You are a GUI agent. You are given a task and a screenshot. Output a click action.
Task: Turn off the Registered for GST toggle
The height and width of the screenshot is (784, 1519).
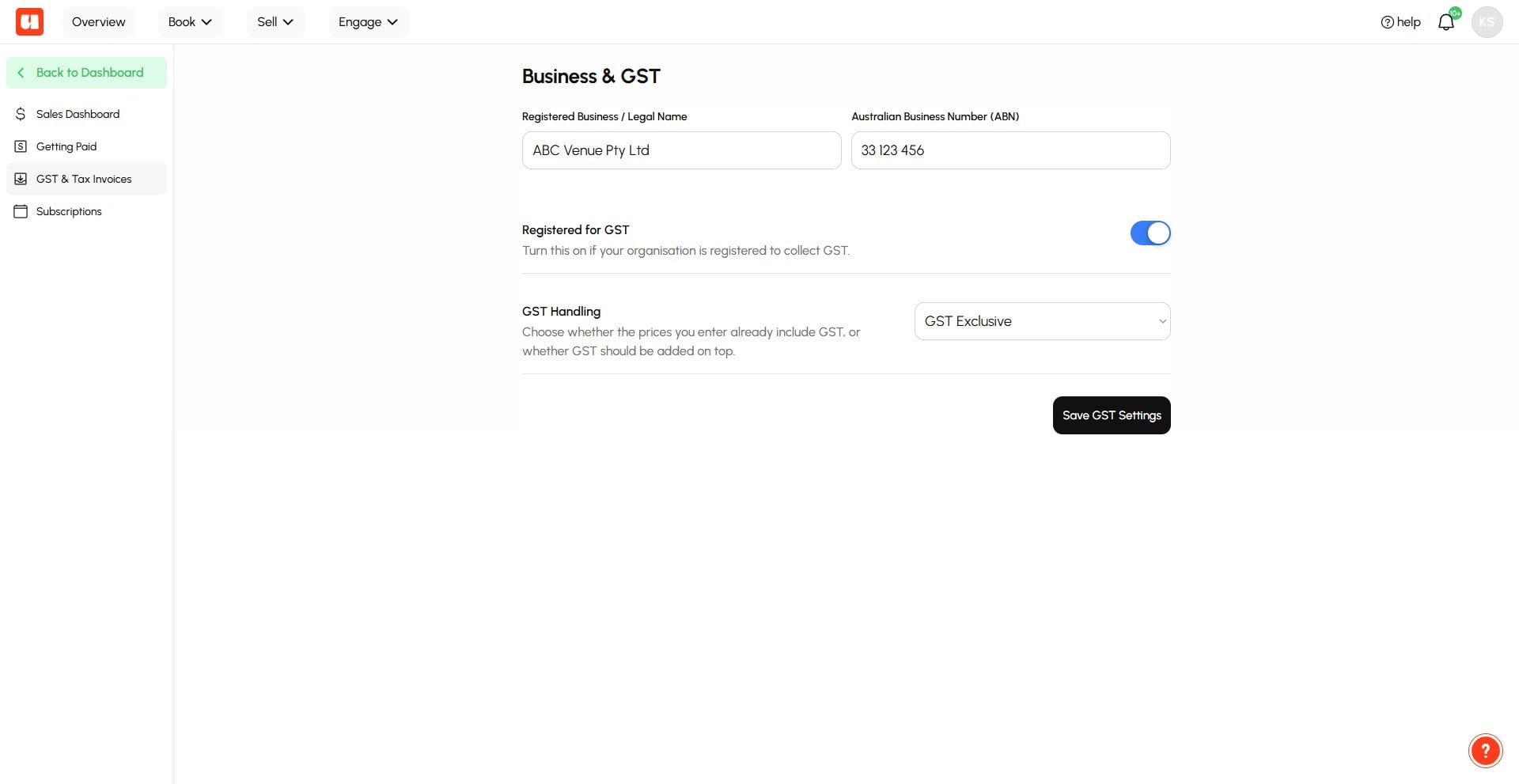pyautogui.click(x=1150, y=233)
